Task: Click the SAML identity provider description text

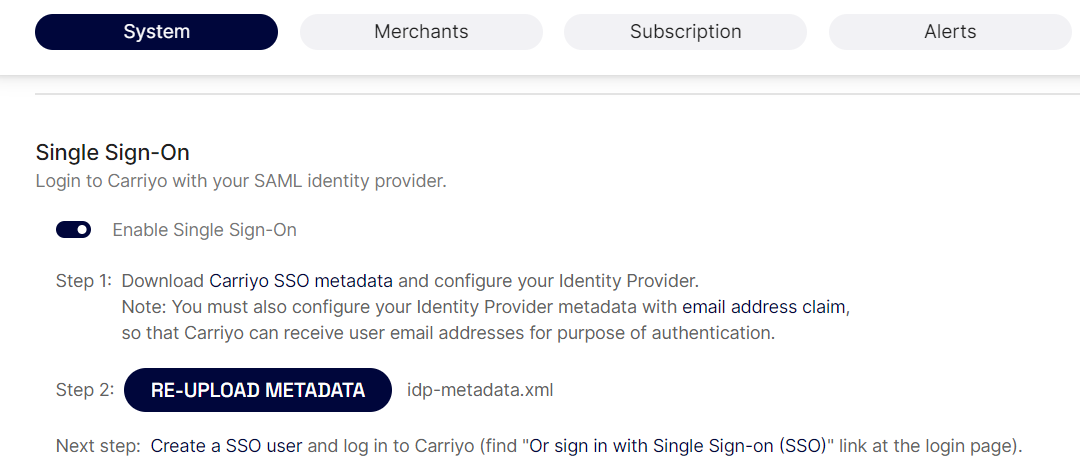Action: [x=241, y=182]
